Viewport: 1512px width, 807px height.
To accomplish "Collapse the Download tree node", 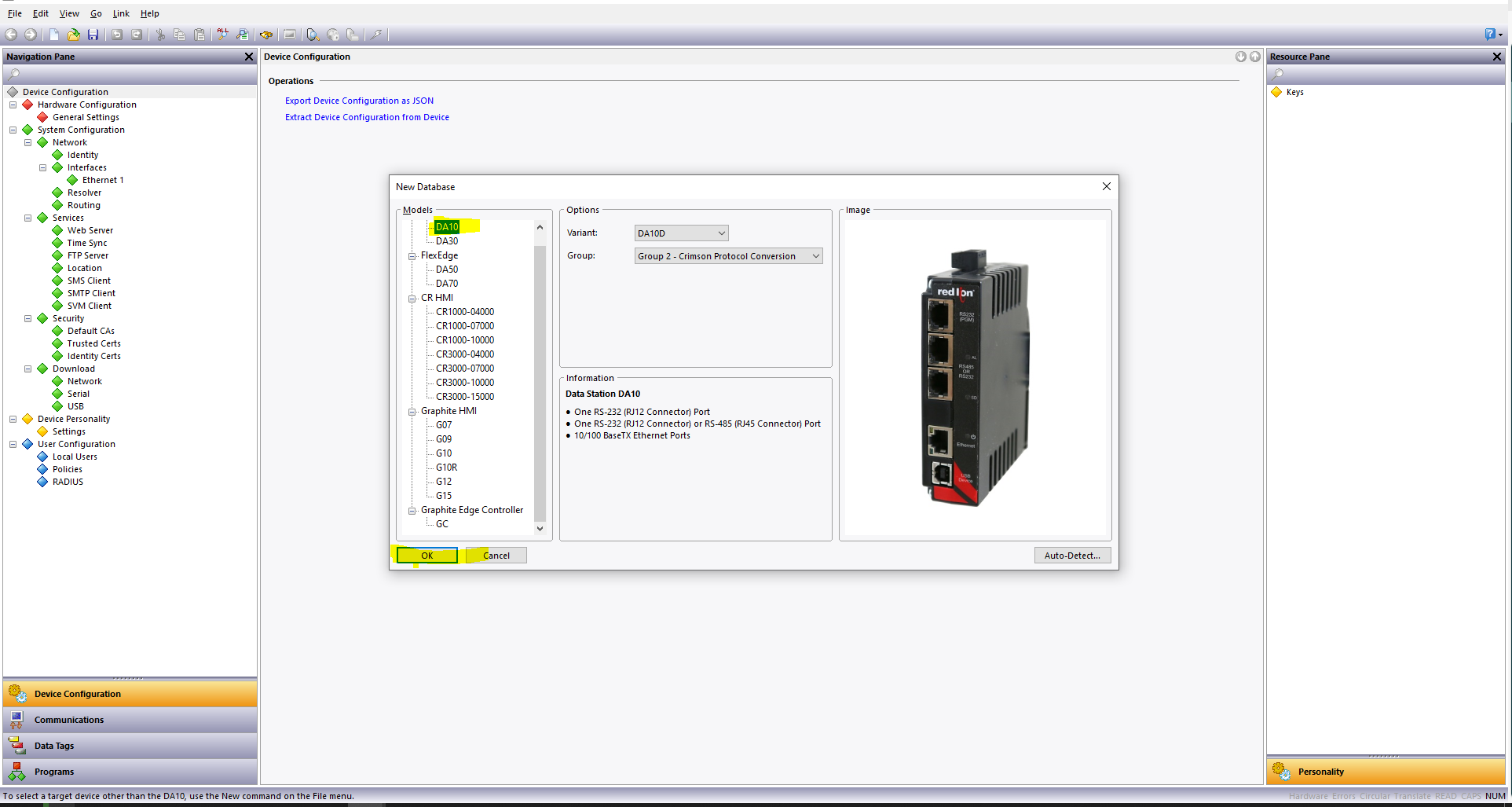I will tap(27, 369).
